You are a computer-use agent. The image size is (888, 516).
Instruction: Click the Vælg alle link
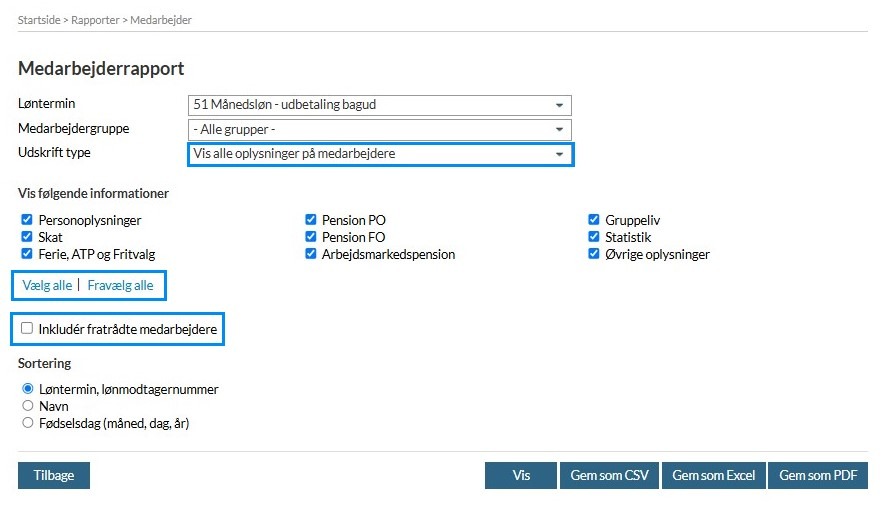click(x=47, y=285)
